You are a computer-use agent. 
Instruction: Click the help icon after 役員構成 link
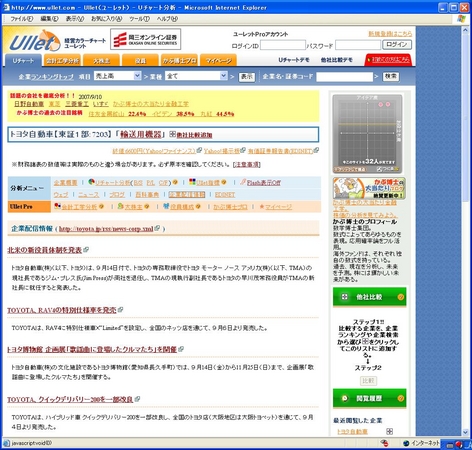[x=198, y=207]
